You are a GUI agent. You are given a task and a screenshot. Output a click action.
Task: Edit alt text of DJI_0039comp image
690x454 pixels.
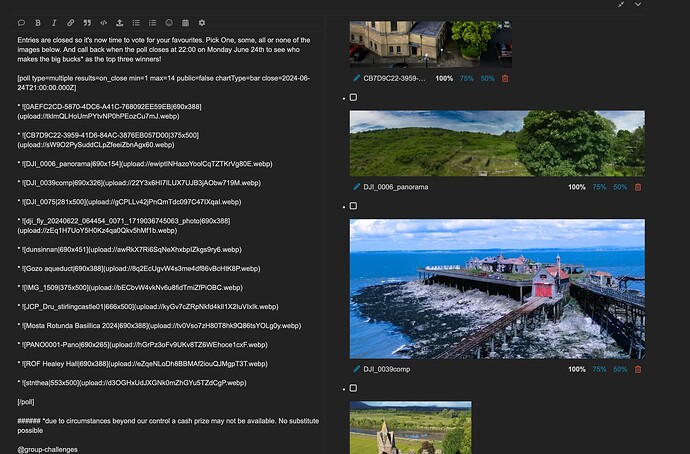(356, 369)
